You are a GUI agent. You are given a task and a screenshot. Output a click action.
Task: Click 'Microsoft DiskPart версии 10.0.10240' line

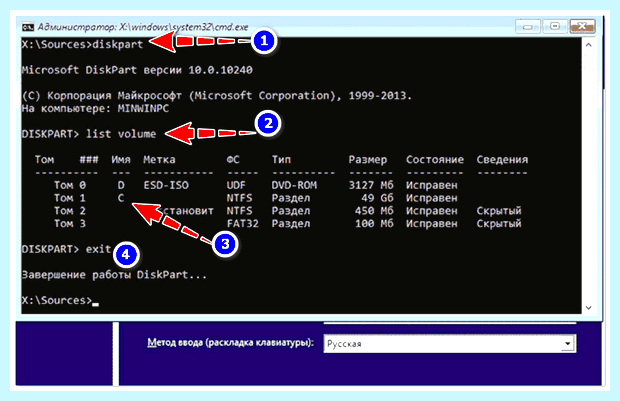[x=137, y=70]
